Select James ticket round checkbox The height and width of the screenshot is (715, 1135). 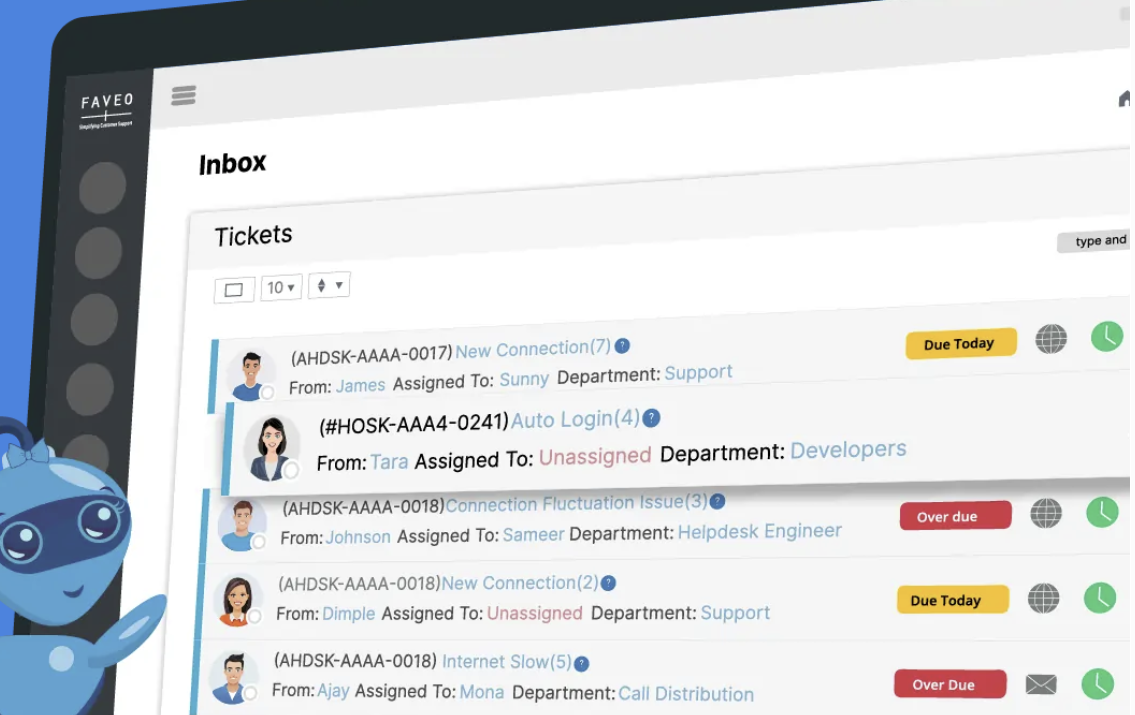click(x=267, y=393)
